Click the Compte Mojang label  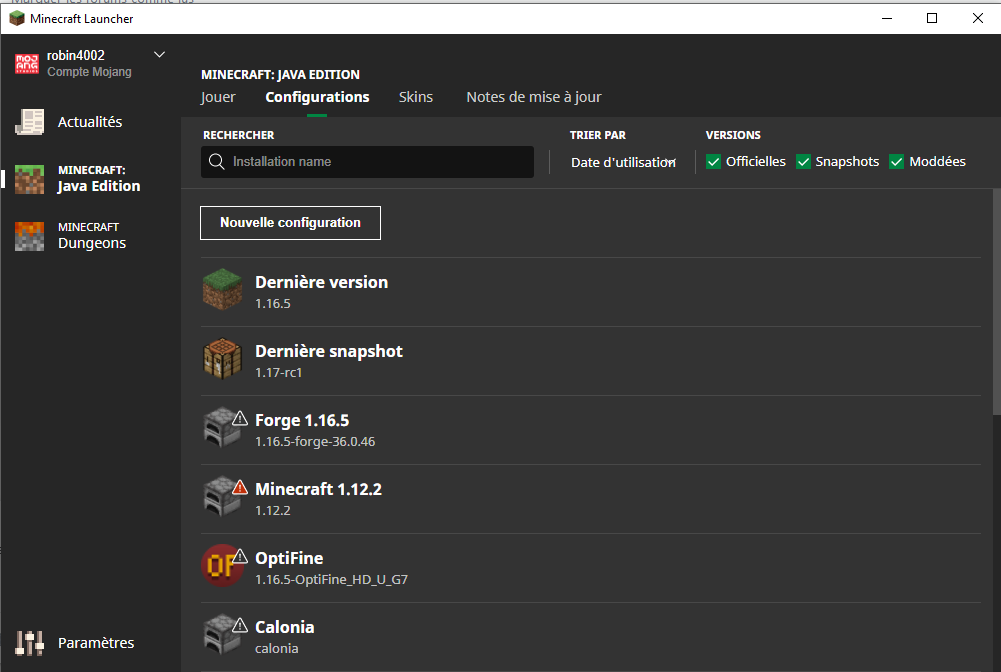tap(89, 71)
